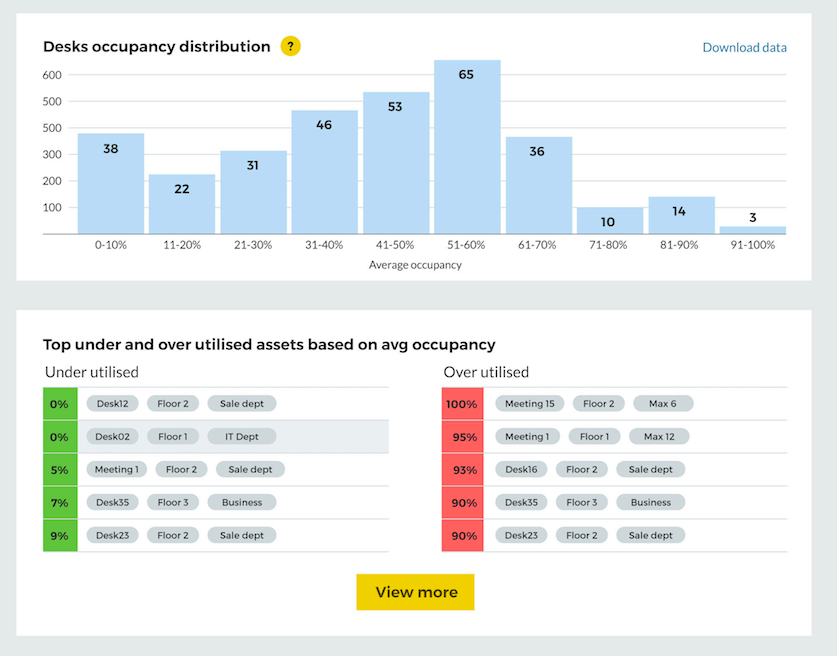Click the 100% red badge in Over utilised
This screenshot has width=837, height=656.
tap(462, 403)
